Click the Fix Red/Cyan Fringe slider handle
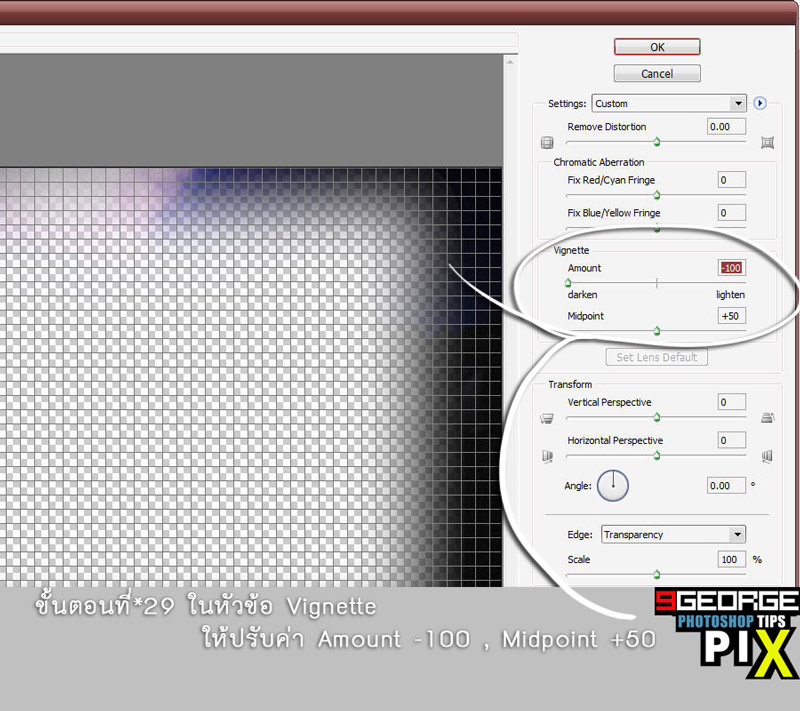This screenshot has width=800, height=711. point(657,194)
